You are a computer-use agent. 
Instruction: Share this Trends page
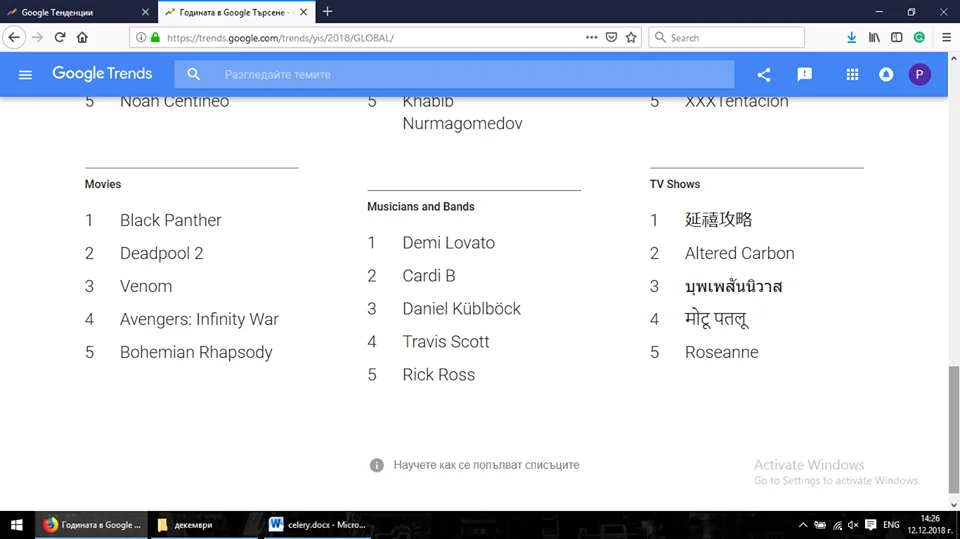[763, 75]
